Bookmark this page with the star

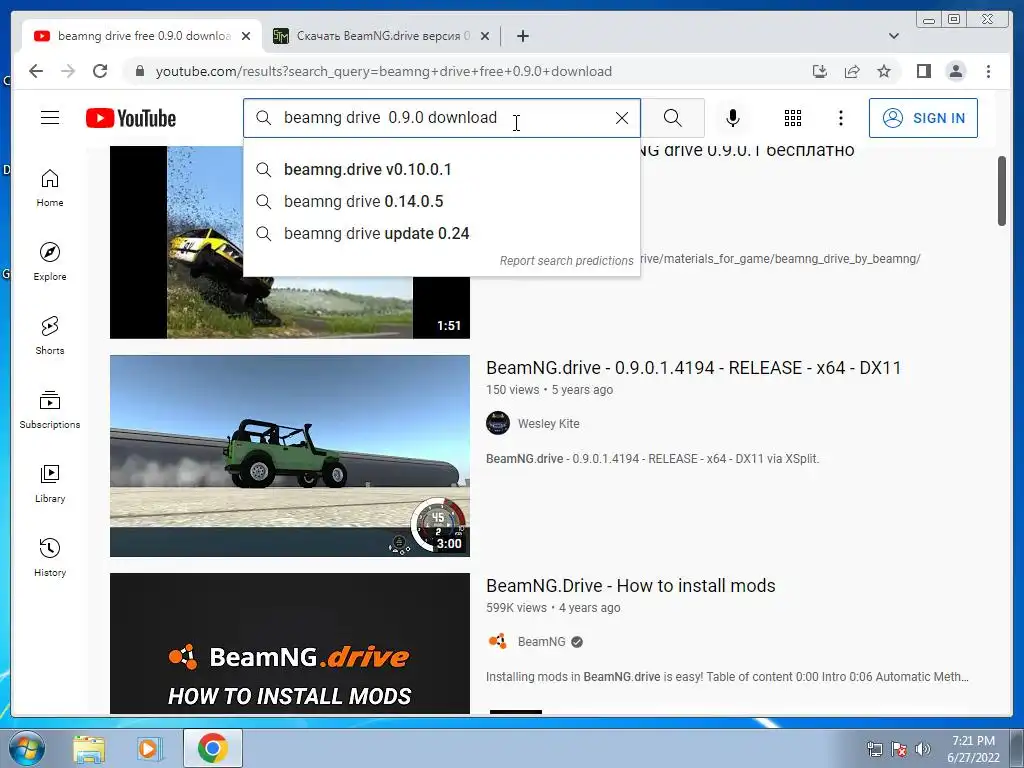point(884,71)
